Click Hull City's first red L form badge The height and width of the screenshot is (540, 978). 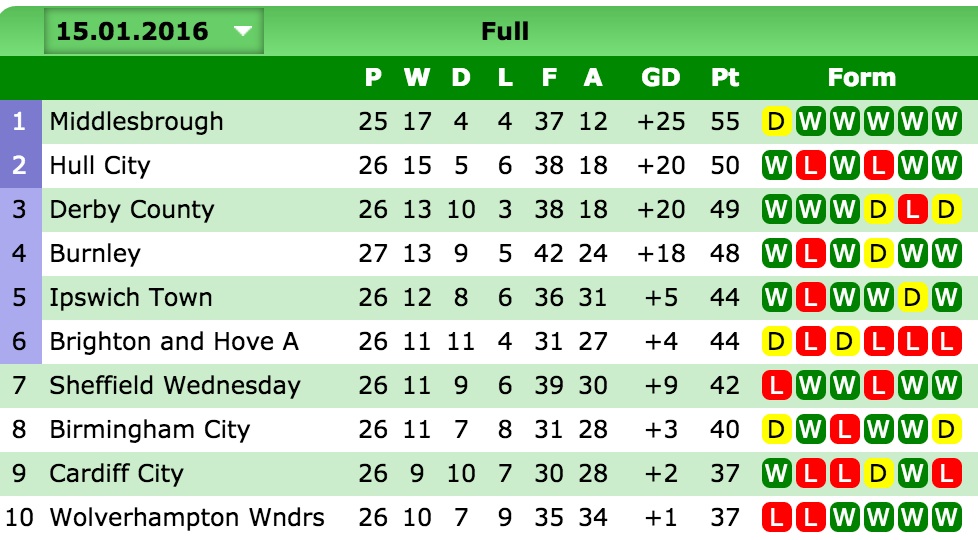[x=810, y=166]
